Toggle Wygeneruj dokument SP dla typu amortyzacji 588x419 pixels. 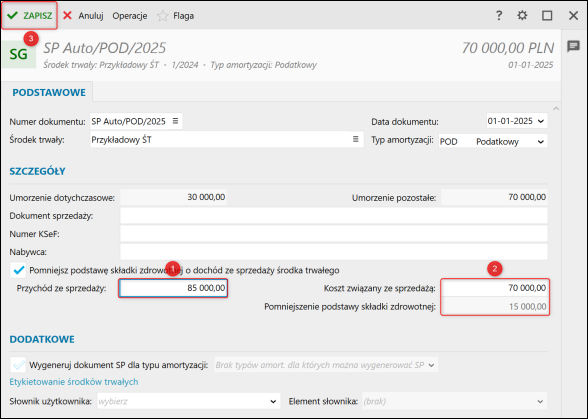[x=18, y=365]
